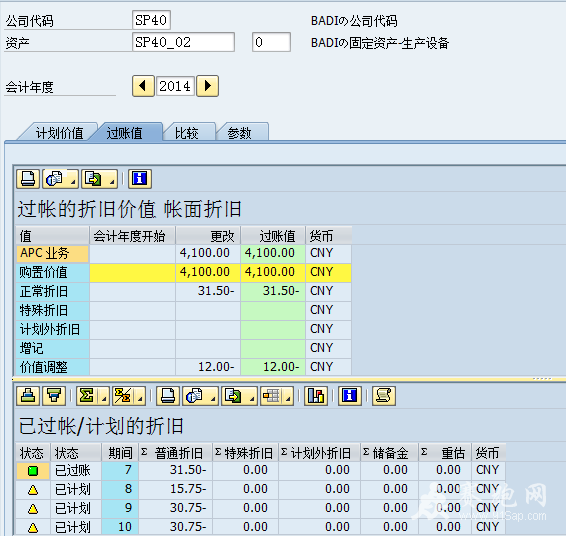Open the layout selection dropdown arrow in lower toolbar
This screenshot has width=566, height=536.
point(288,397)
